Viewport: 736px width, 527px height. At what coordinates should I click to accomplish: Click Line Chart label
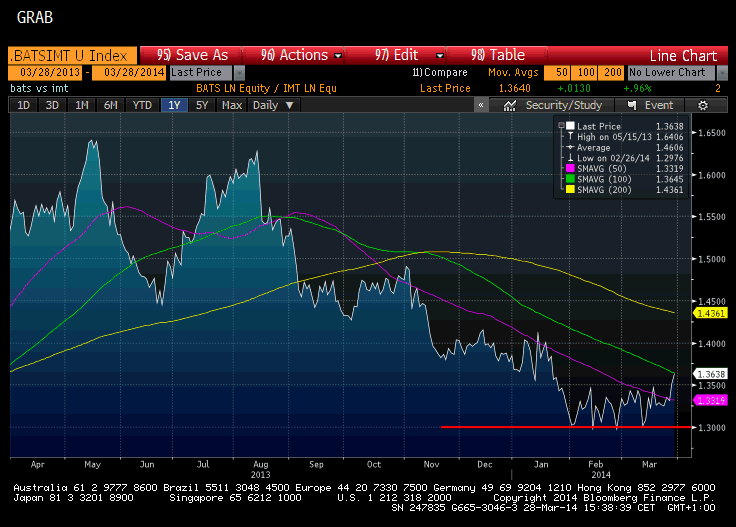683,56
